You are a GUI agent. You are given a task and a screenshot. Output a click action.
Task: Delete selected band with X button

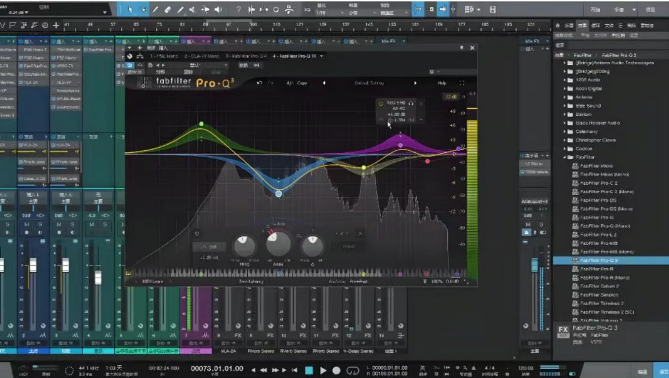pyautogui.click(x=360, y=233)
